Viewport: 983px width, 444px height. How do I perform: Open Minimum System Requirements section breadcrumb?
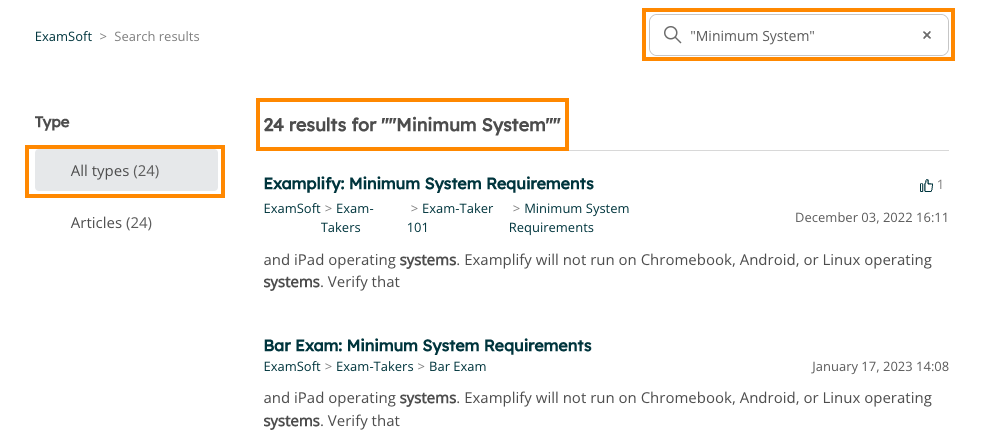pyautogui.click(x=569, y=218)
